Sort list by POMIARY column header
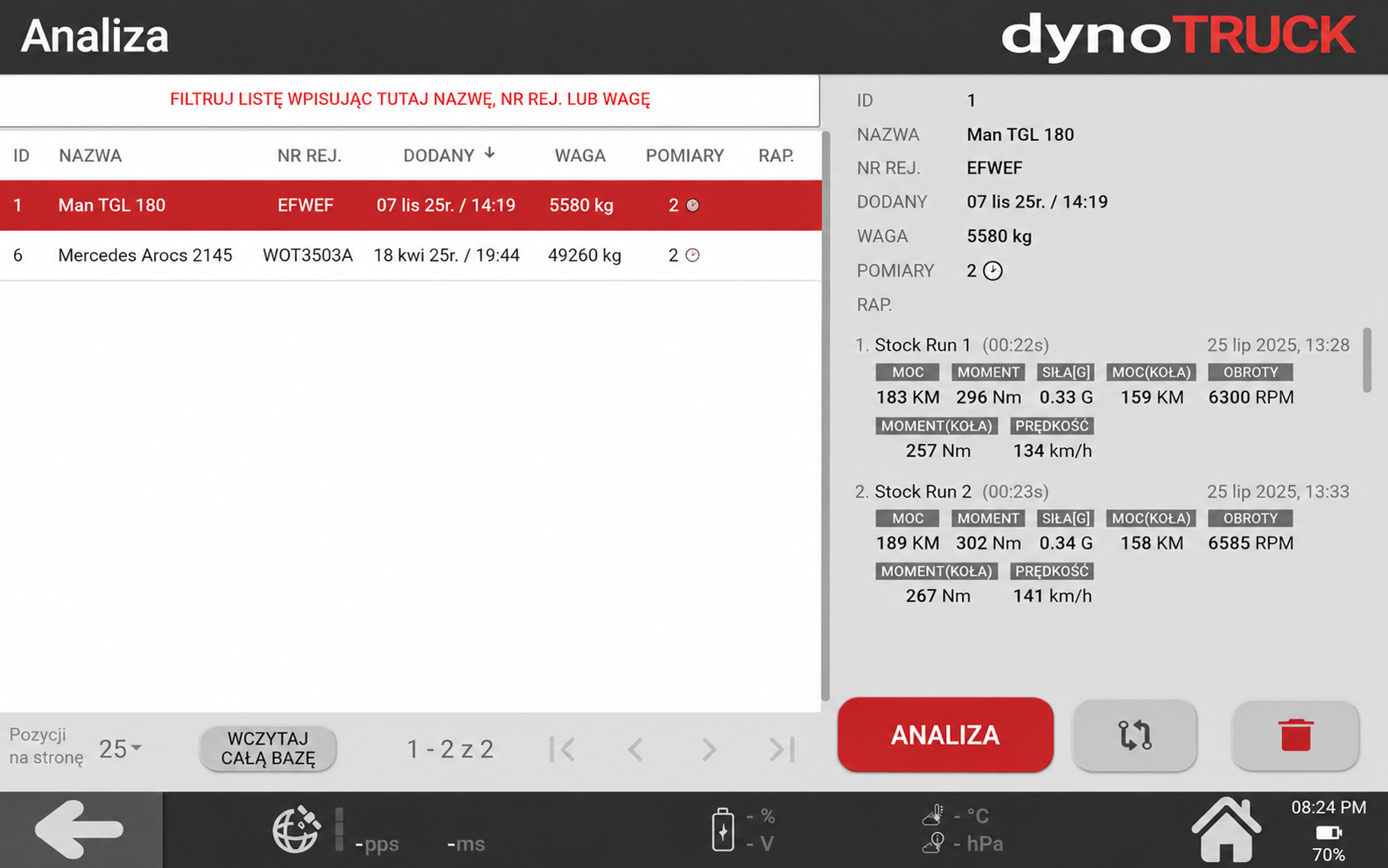The width and height of the screenshot is (1388, 868). point(684,156)
